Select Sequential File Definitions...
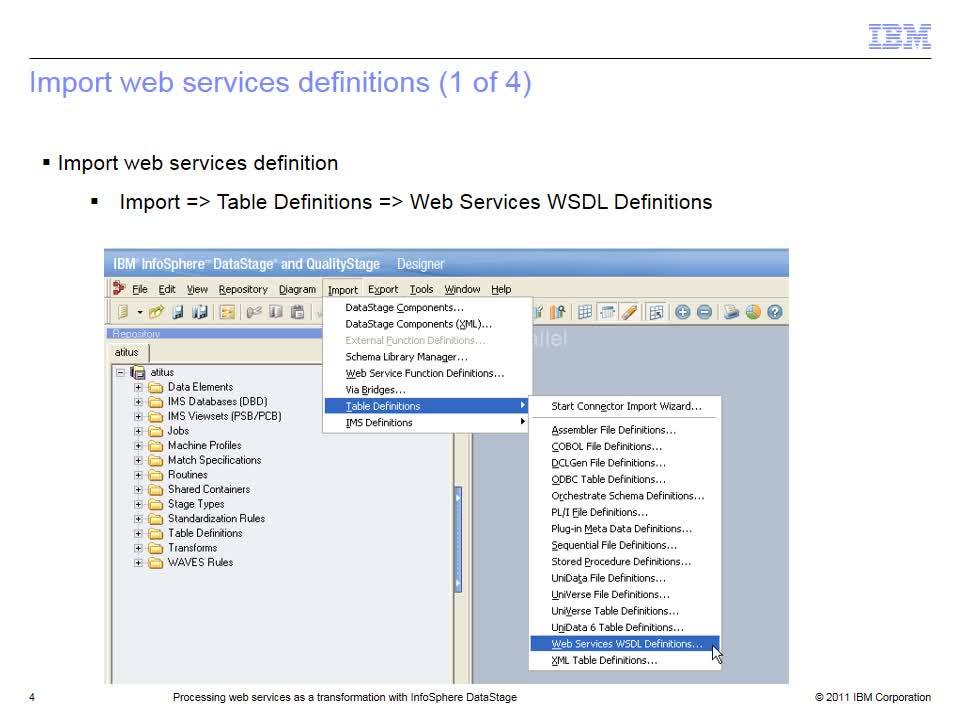The height and width of the screenshot is (720, 960). click(625, 546)
